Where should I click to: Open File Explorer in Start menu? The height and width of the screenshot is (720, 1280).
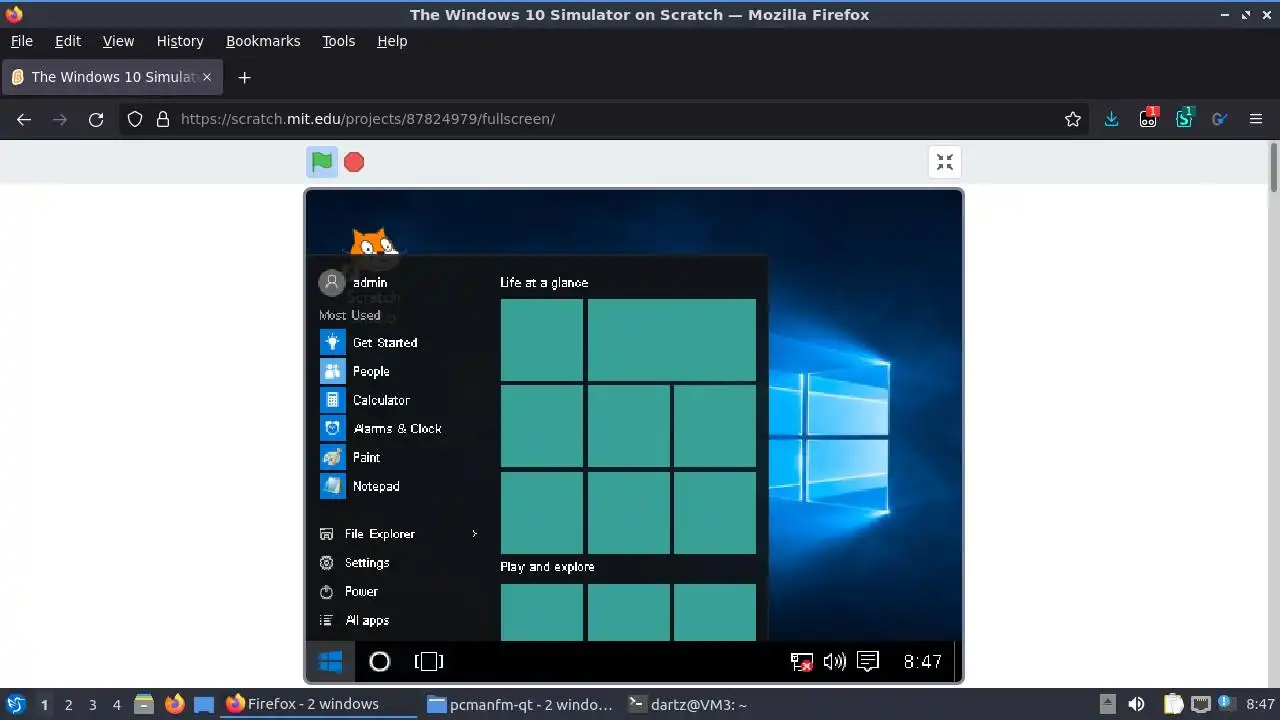(x=379, y=534)
